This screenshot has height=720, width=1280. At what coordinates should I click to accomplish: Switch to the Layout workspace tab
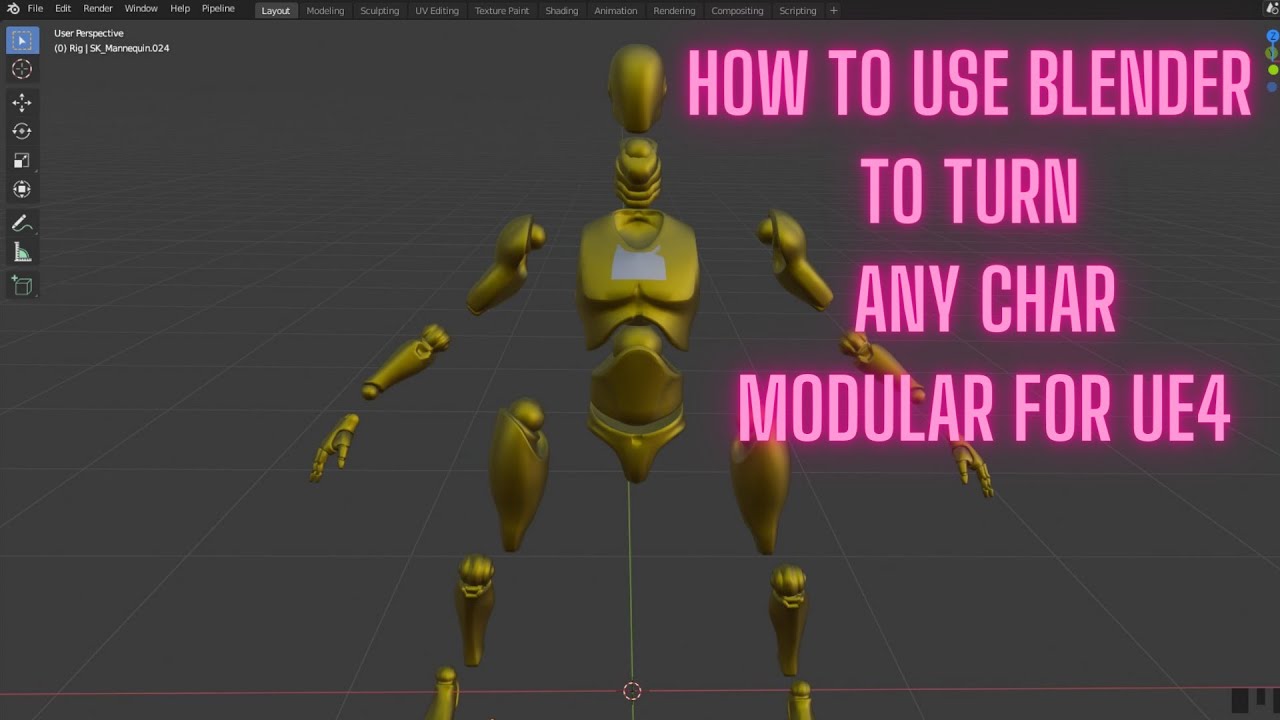[276, 11]
